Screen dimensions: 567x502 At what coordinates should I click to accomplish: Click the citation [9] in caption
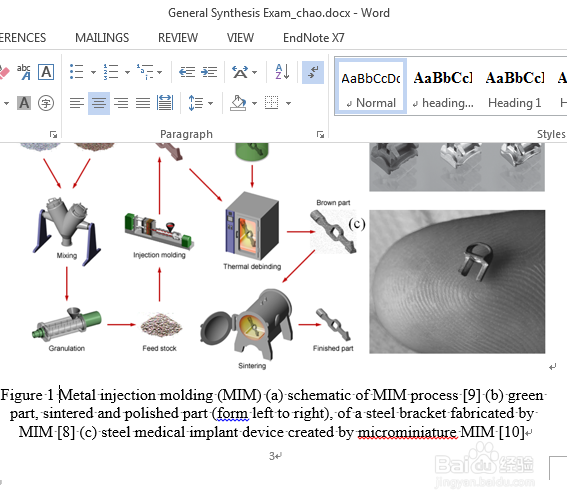click(x=472, y=395)
